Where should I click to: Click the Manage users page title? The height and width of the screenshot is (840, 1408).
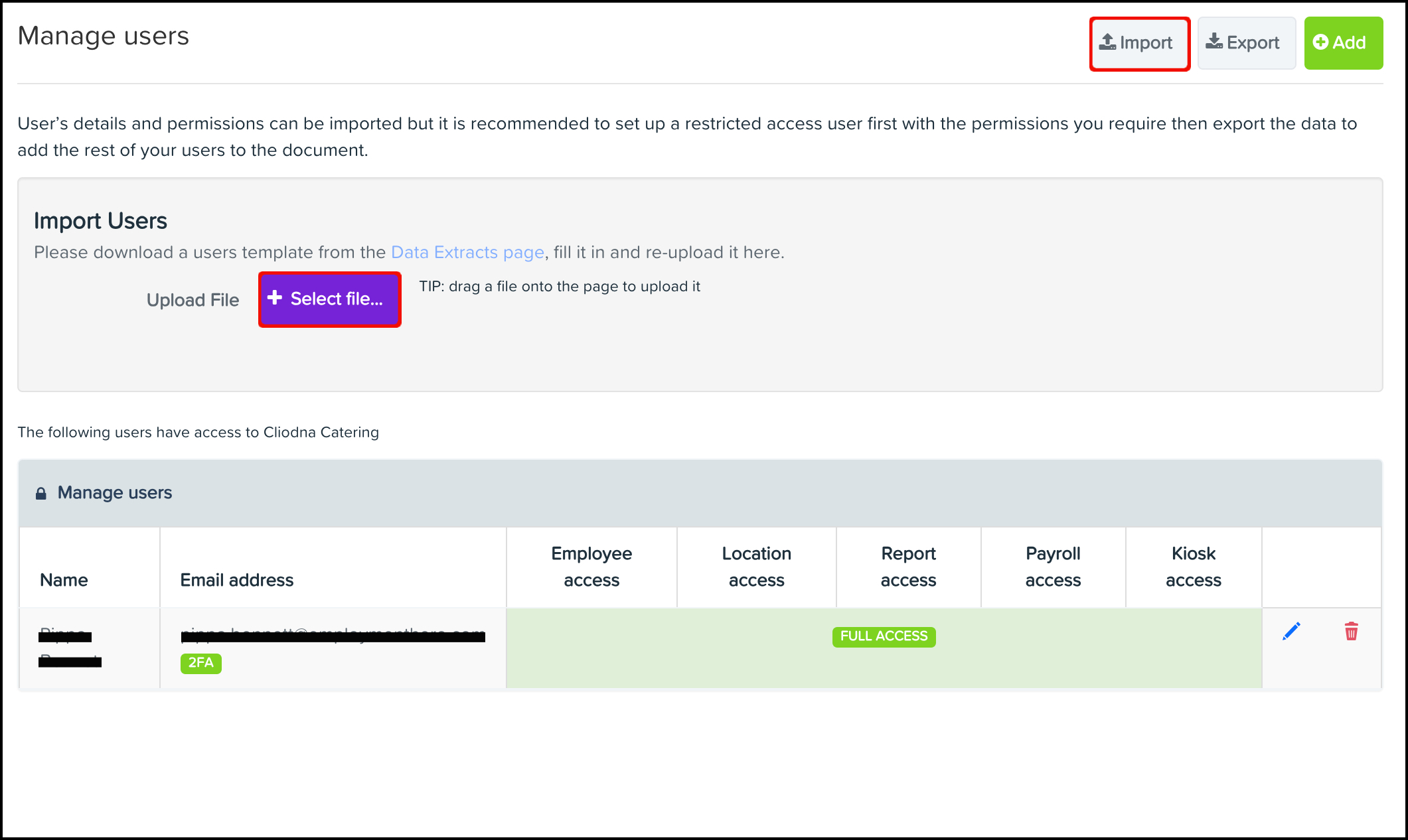104,36
